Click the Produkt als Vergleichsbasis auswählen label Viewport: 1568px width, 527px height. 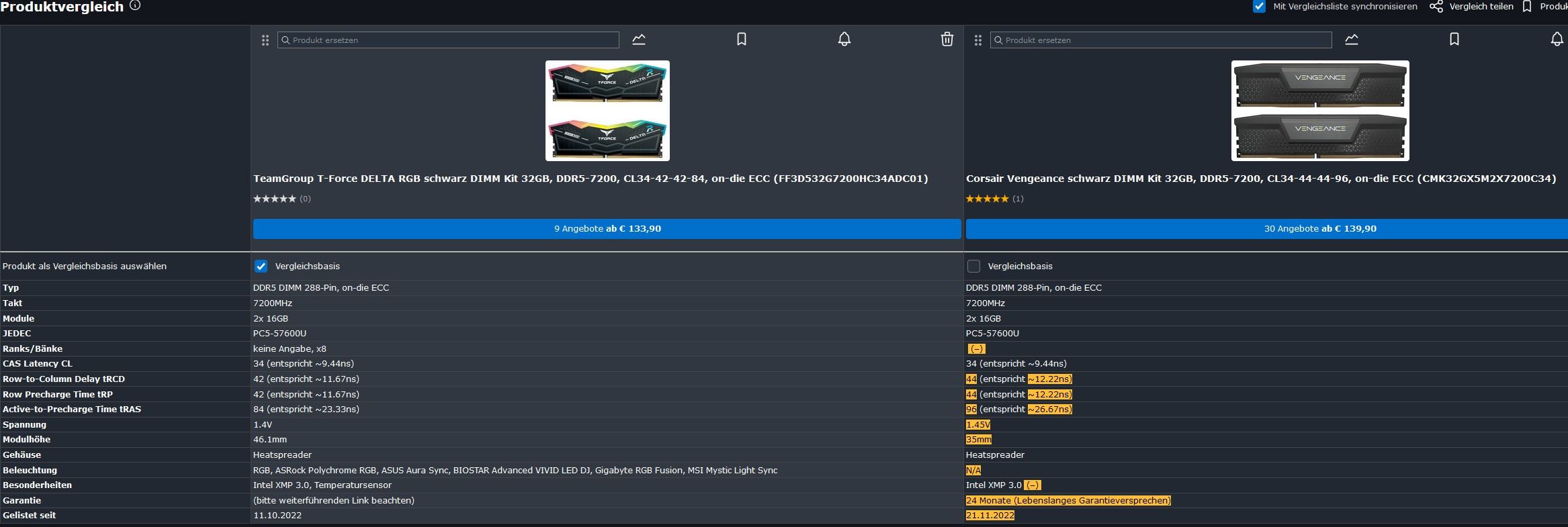point(85,267)
